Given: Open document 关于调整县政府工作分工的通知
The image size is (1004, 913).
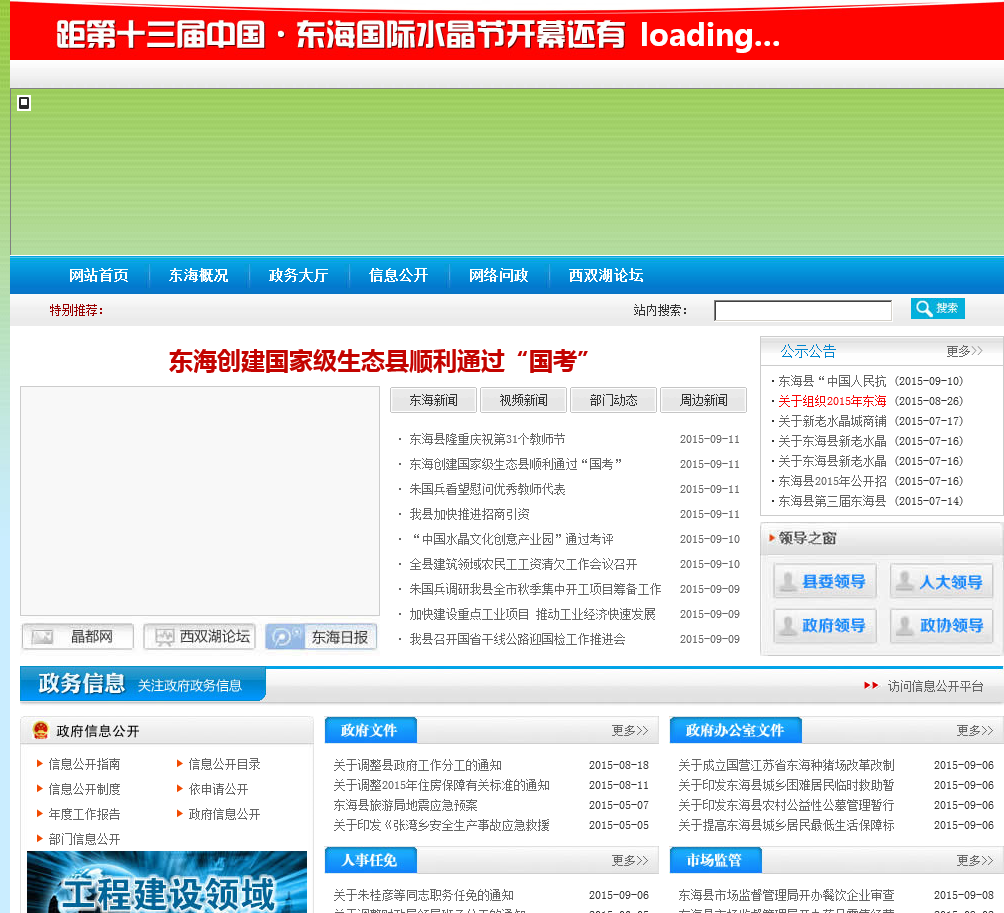Looking at the screenshot, I should (x=417, y=765).
